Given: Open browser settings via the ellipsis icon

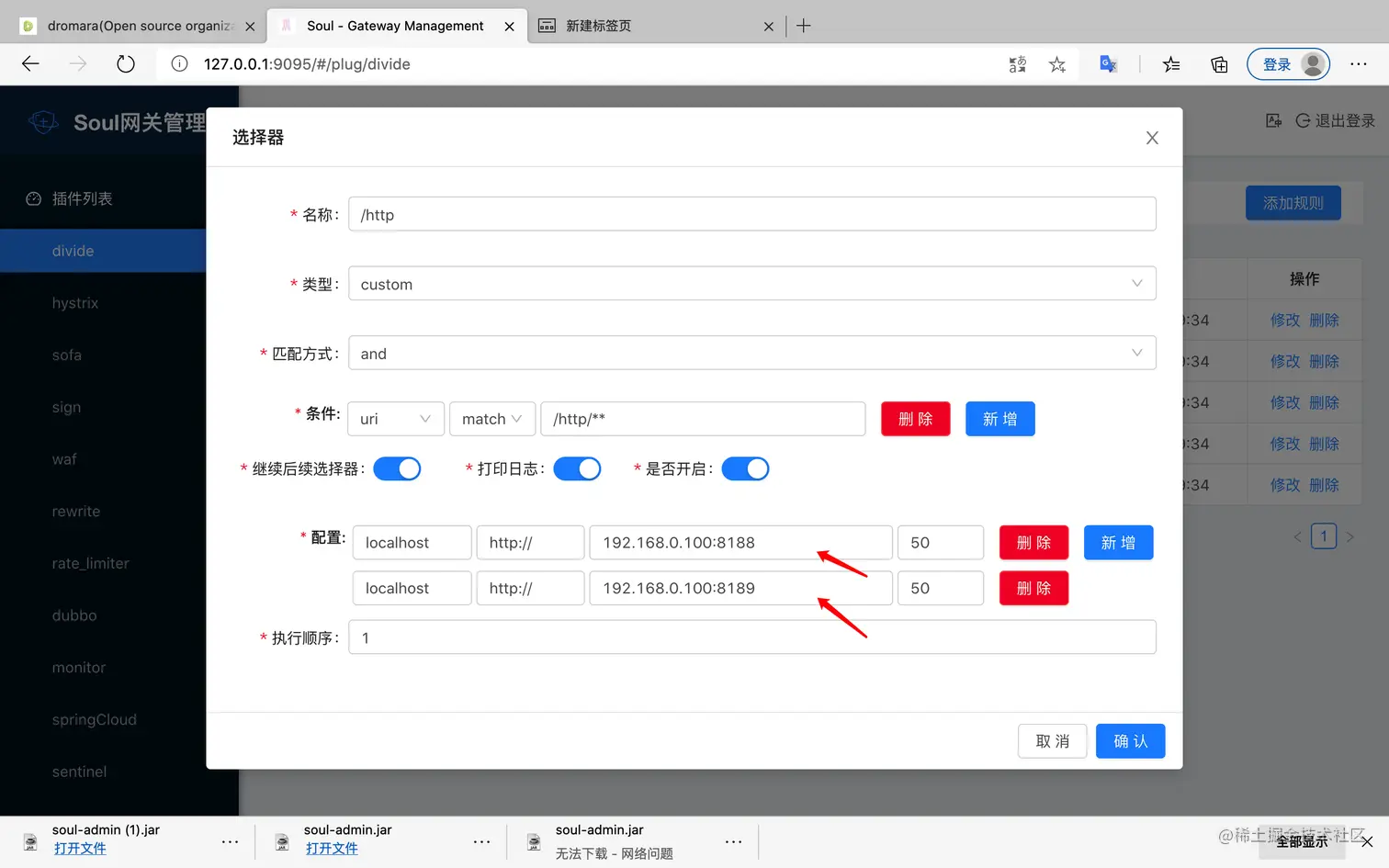Looking at the screenshot, I should point(1359,63).
